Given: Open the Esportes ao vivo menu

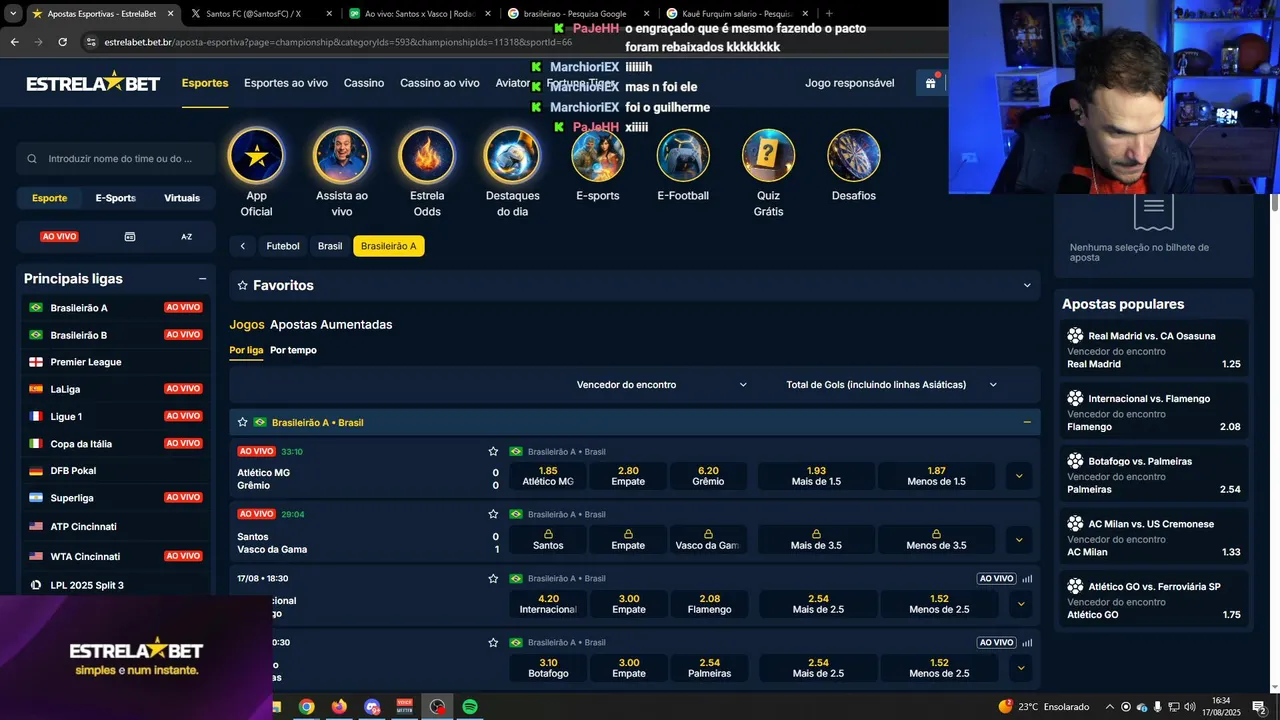Looking at the screenshot, I should [286, 83].
